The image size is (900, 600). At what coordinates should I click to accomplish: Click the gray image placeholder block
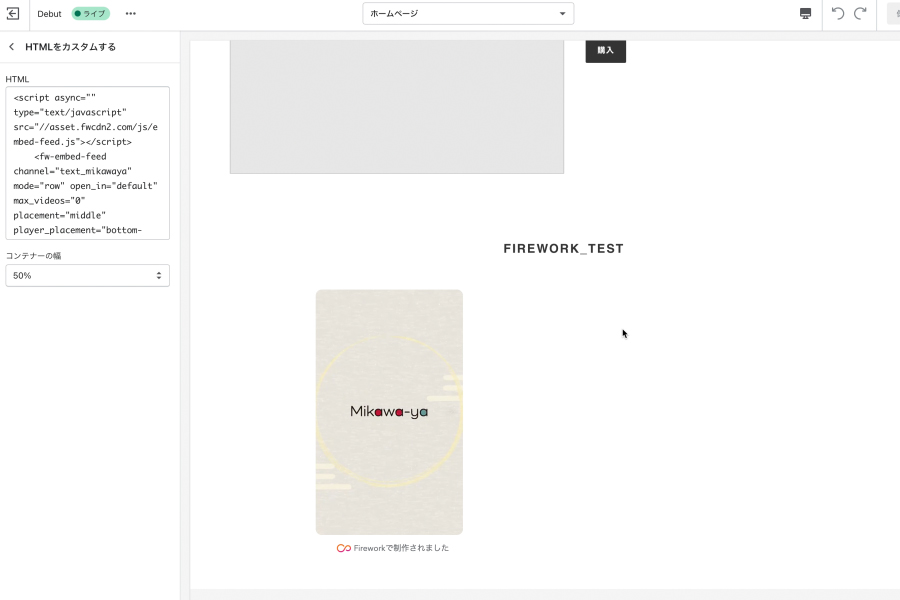tap(397, 107)
